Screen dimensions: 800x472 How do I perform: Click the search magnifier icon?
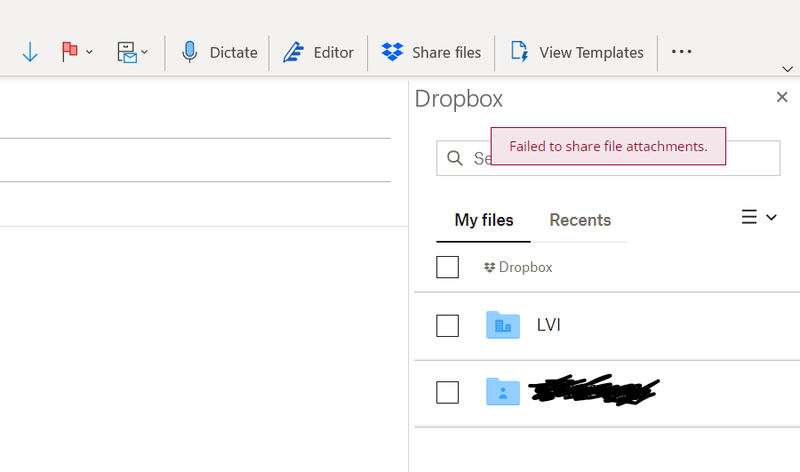[455, 158]
